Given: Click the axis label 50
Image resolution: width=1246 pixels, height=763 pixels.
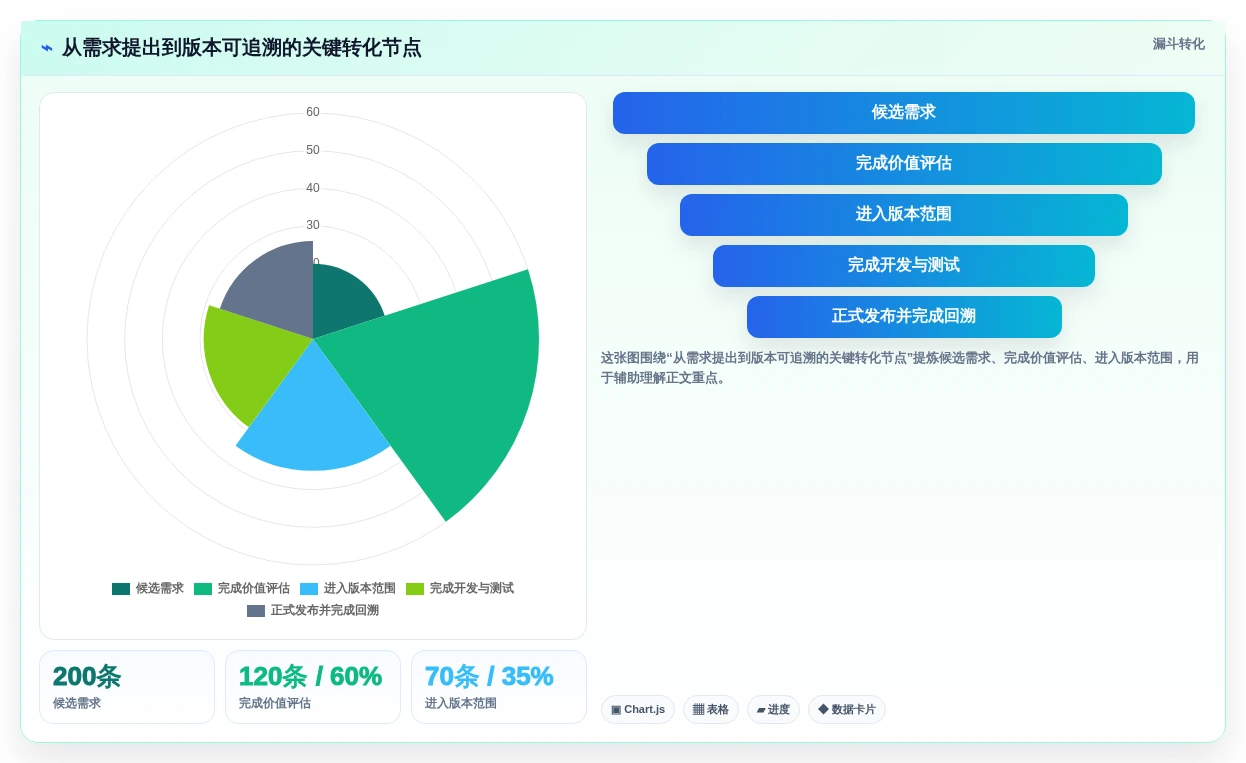Looking at the screenshot, I should tap(313, 150).
